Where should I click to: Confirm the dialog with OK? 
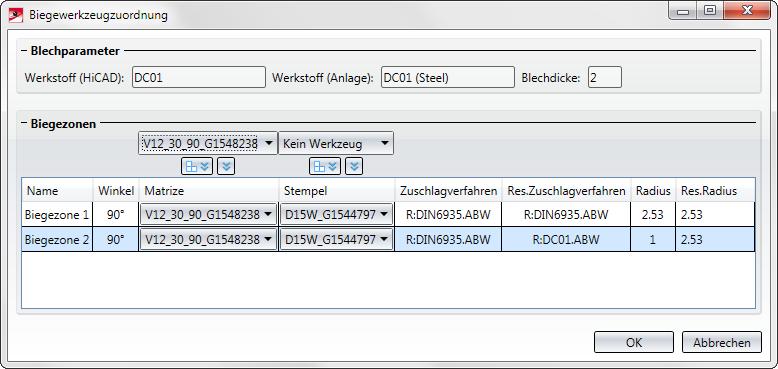(x=634, y=342)
